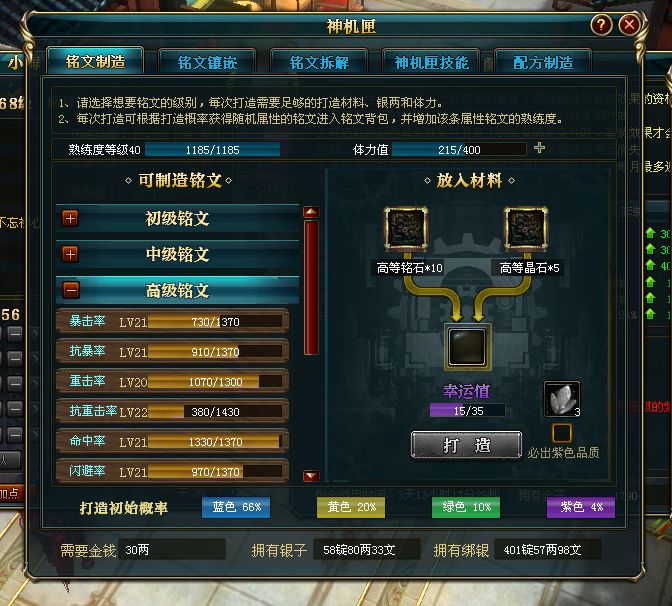
Task: Open the 神机匣技能 tab
Action: pos(431,62)
